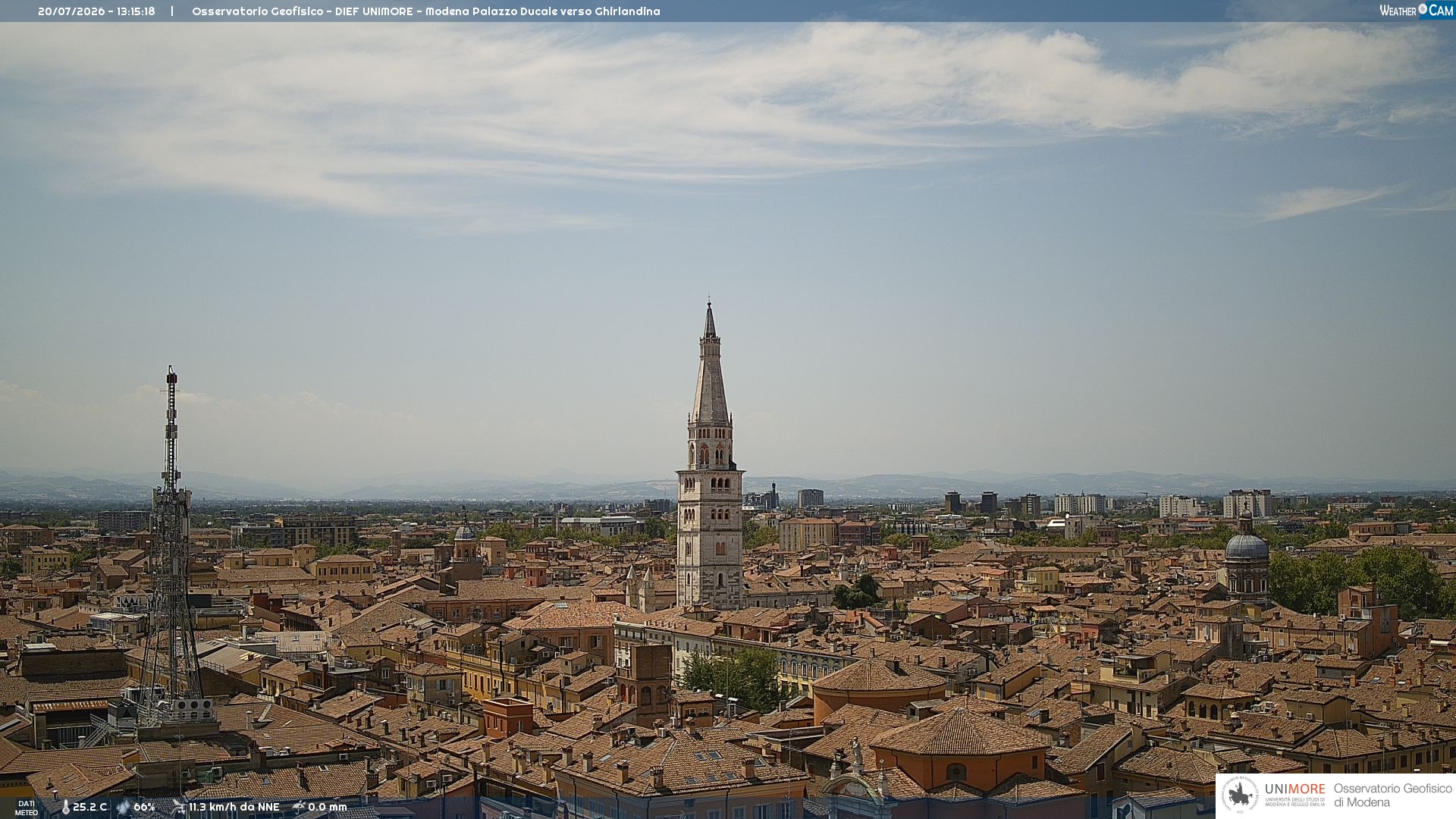Click the 66% humidity value
This screenshot has height=819, width=1456.
(144, 808)
